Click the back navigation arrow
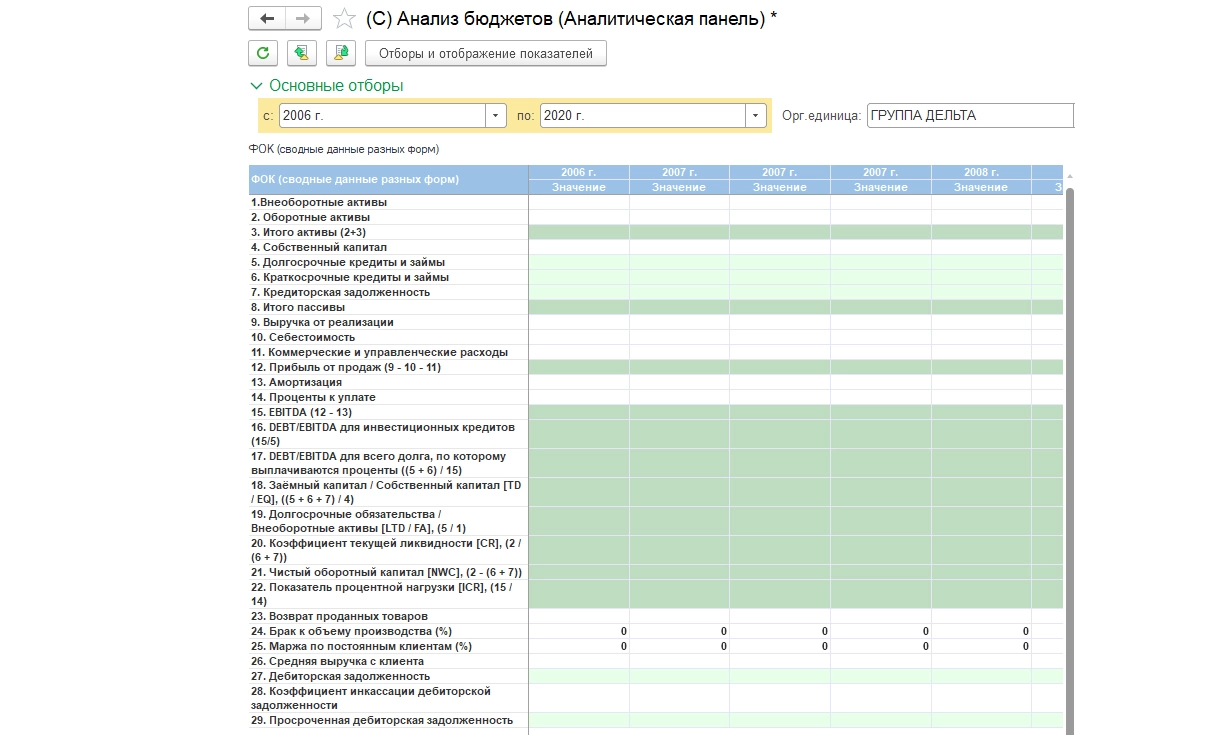The height and width of the screenshot is (735, 1219). coord(266,19)
